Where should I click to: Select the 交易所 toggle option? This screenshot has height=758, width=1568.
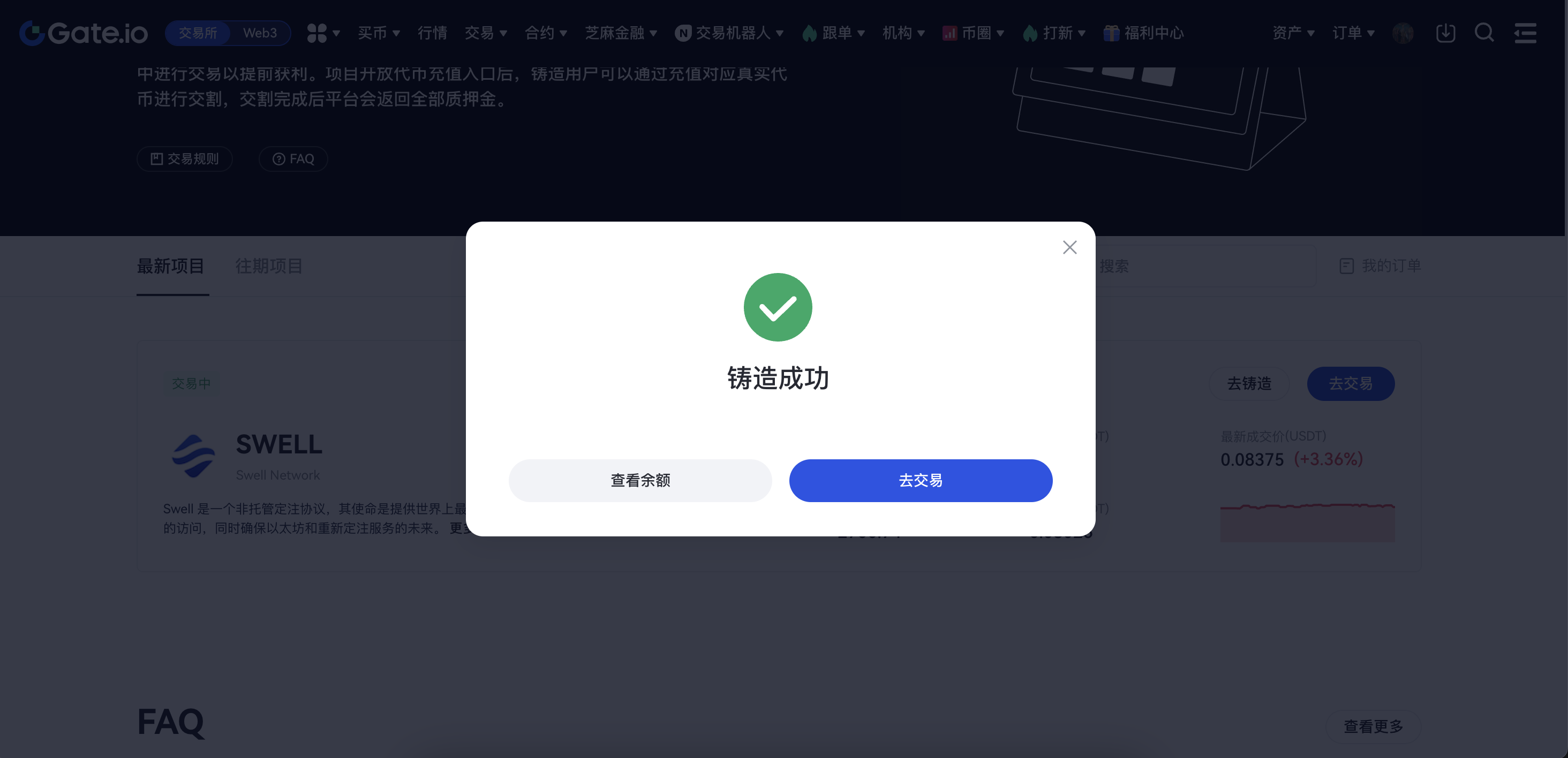coord(198,33)
